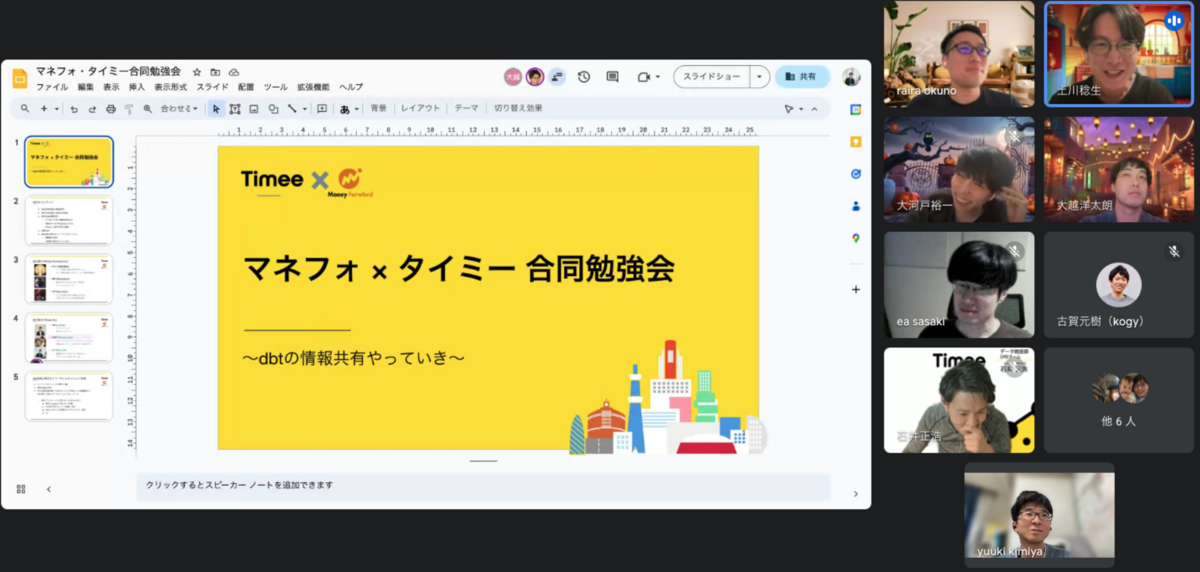Image resolution: width=1200 pixels, height=572 pixels.
Task: Switch to grid view icon at bottom left
Action: point(21,489)
